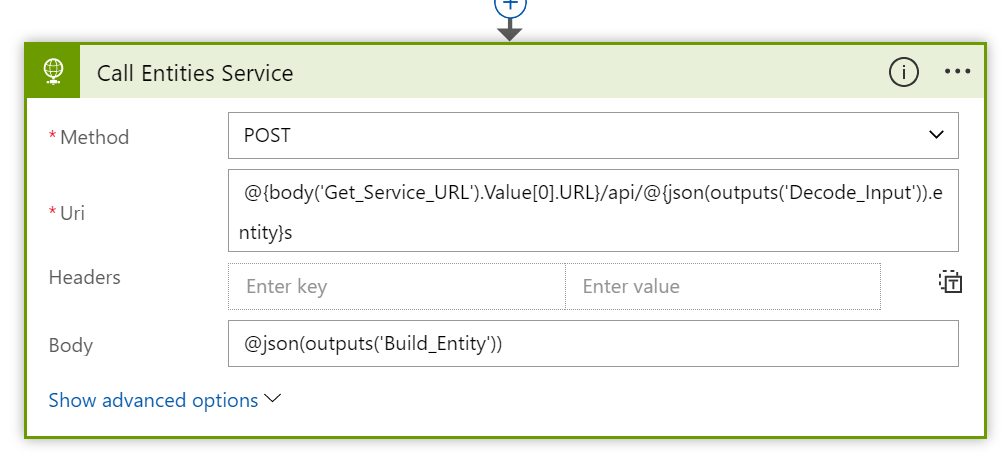Click the arrow connector above the action card

[510, 32]
